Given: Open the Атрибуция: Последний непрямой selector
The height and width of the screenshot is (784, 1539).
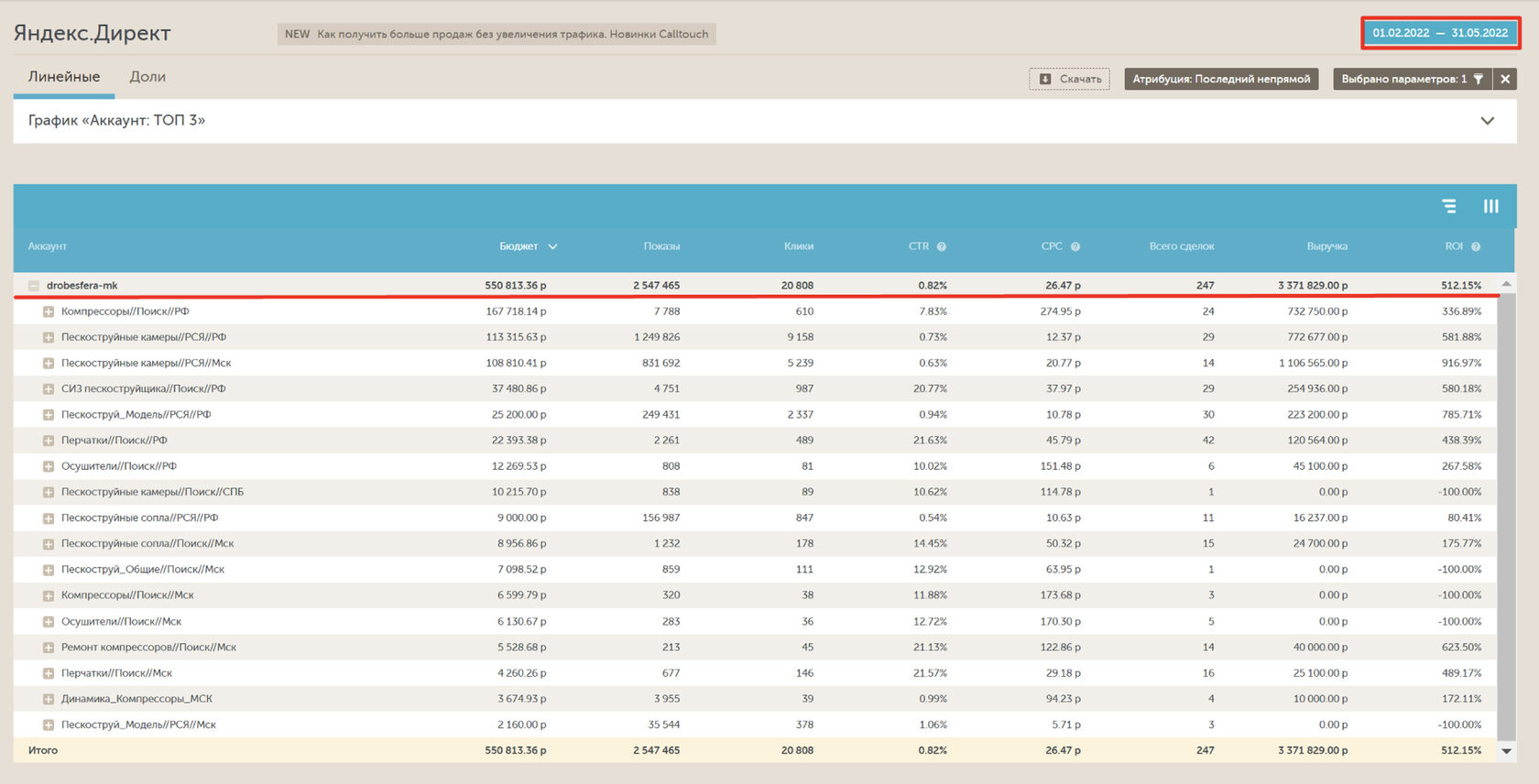Looking at the screenshot, I should point(1220,79).
